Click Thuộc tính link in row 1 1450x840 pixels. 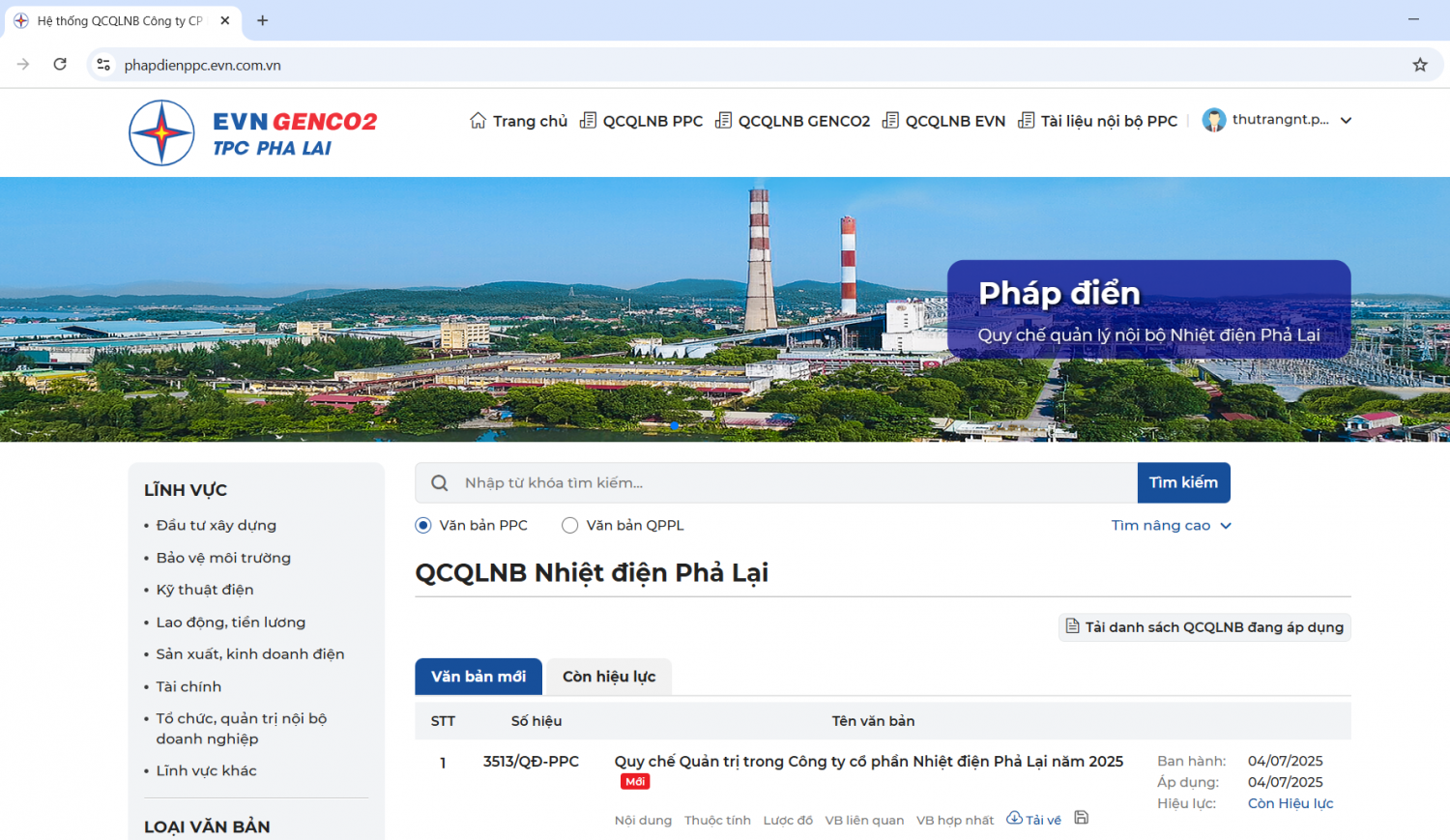717,820
